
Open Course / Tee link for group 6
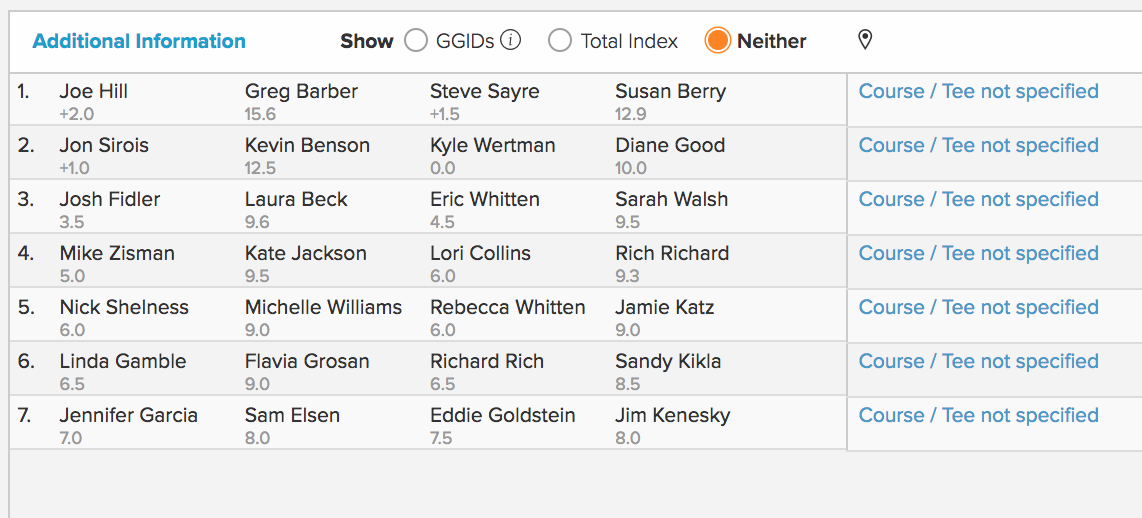[x=978, y=361]
